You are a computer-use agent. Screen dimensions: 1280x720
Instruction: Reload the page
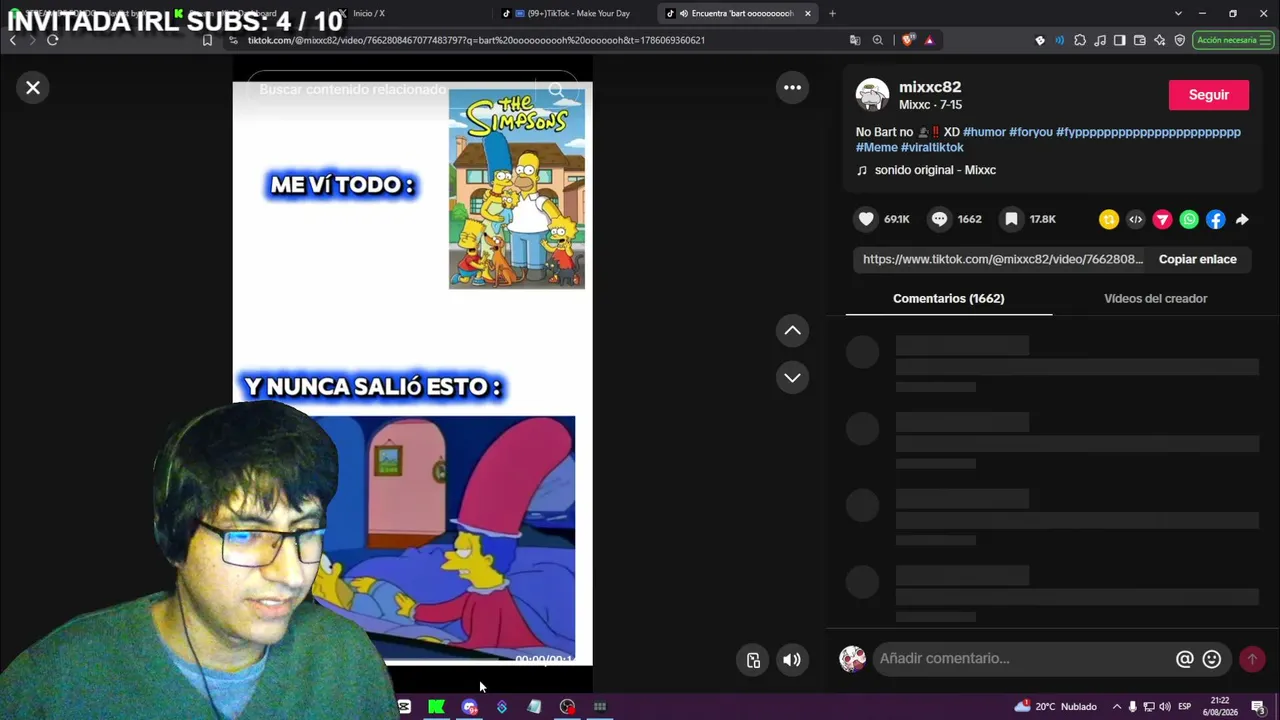52,40
